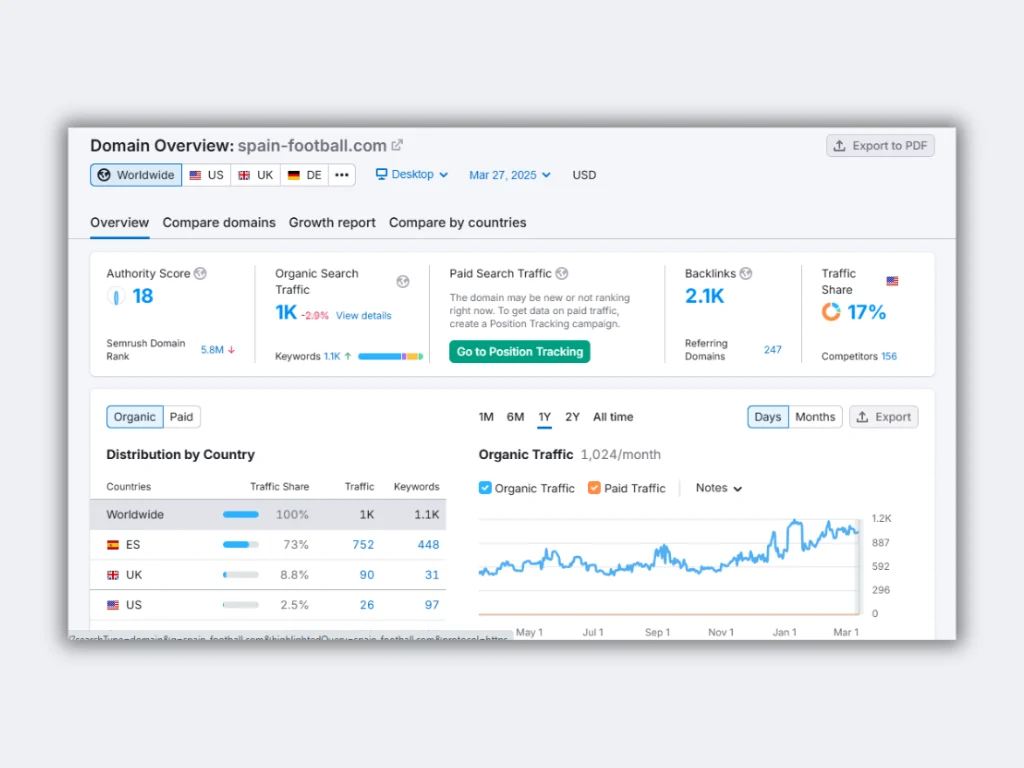Open the View details link
The width and height of the screenshot is (1024, 768).
coord(363,315)
